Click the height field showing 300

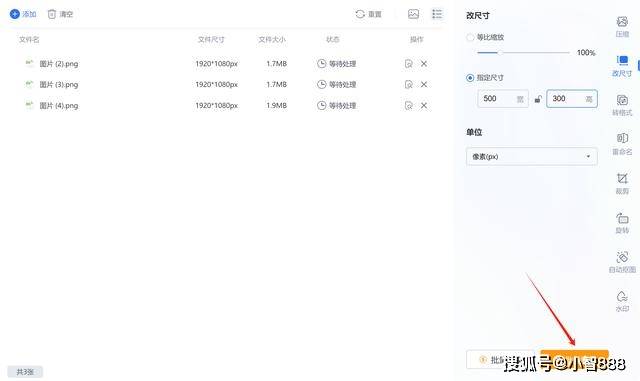coord(572,99)
